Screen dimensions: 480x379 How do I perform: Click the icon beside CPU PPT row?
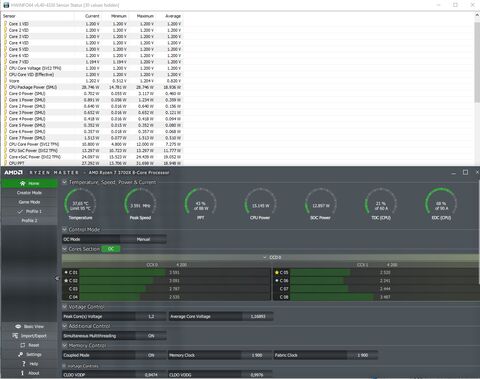(5, 163)
